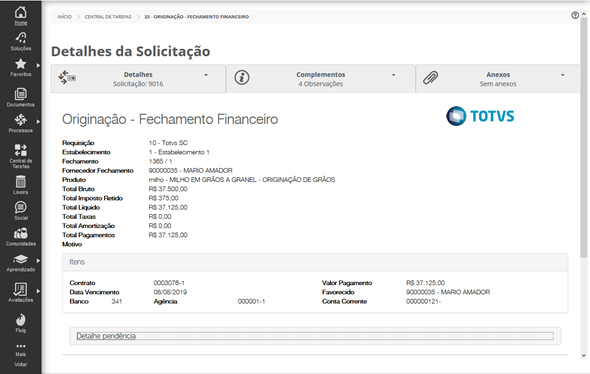
Task: Open Aprendizado graduation cap icon
Action: point(21,259)
